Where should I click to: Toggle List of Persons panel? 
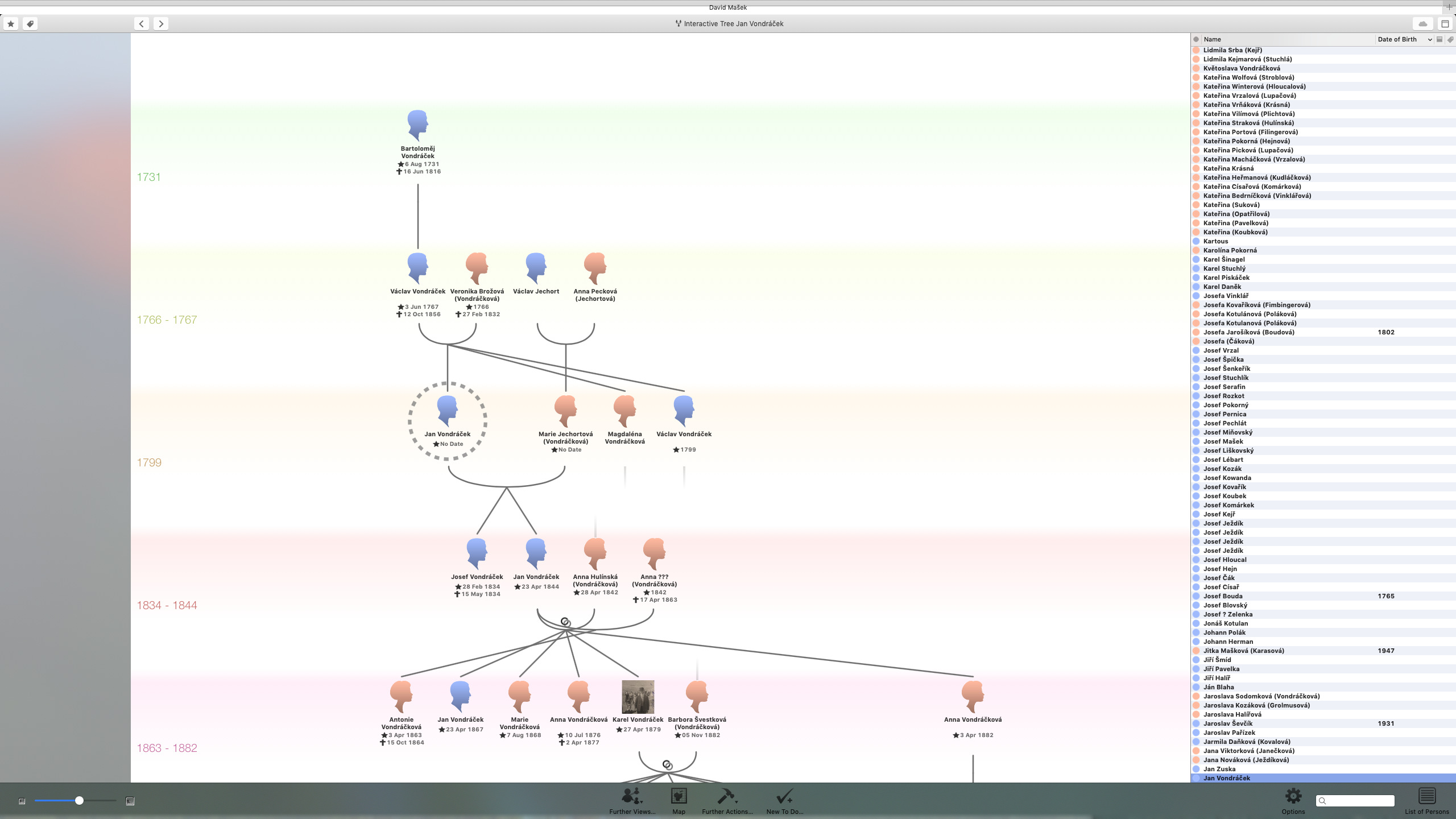pyautogui.click(x=1426, y=801)
